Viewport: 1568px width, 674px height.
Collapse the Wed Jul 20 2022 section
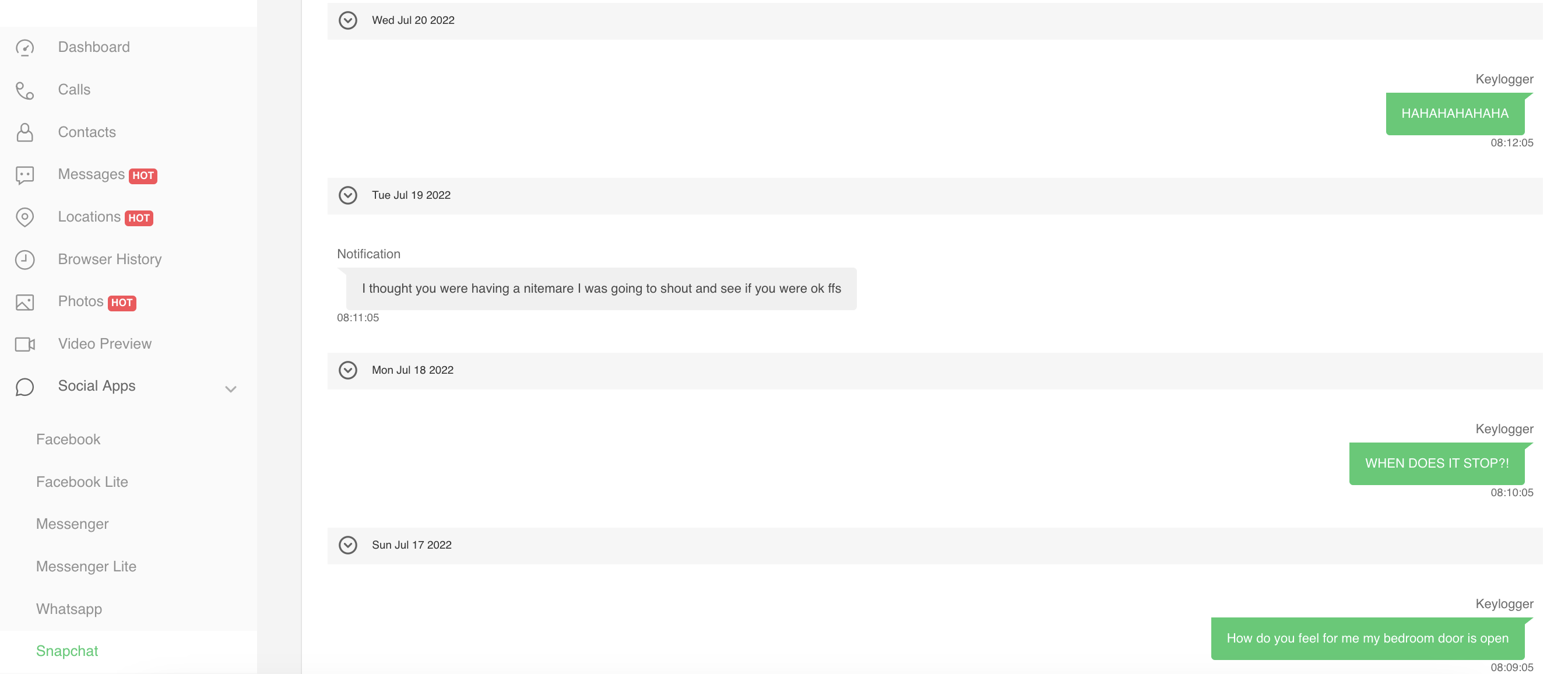(x=347, y=20)
